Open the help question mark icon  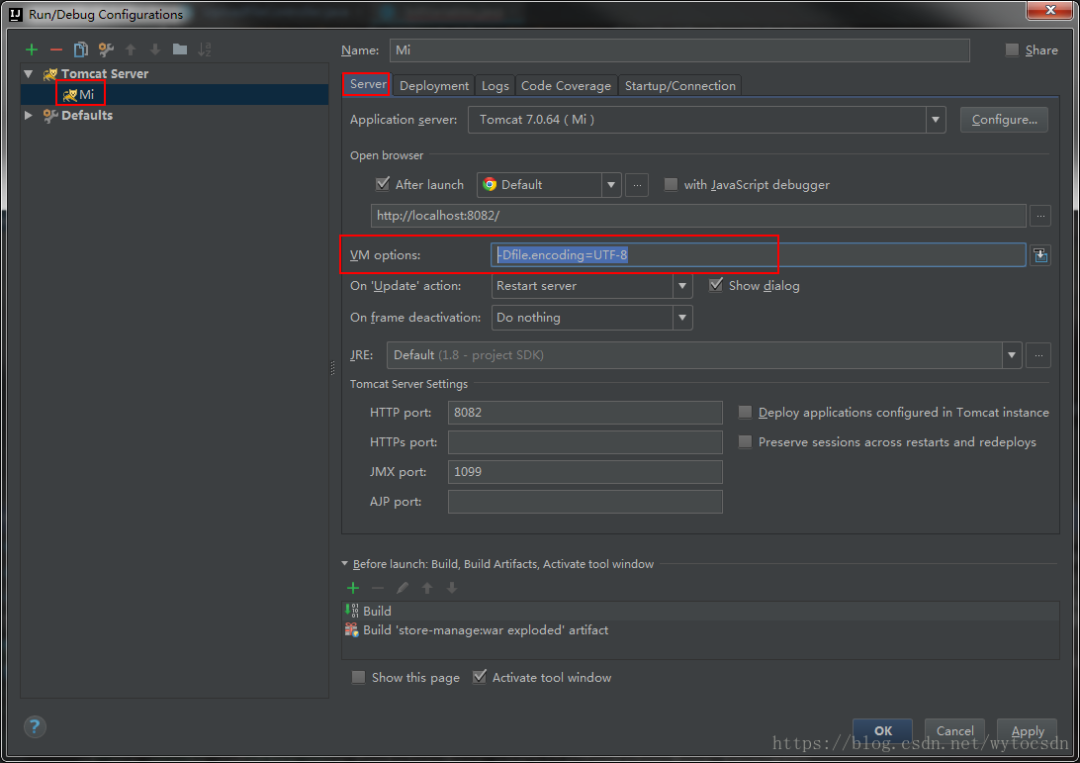click(35, 726)
